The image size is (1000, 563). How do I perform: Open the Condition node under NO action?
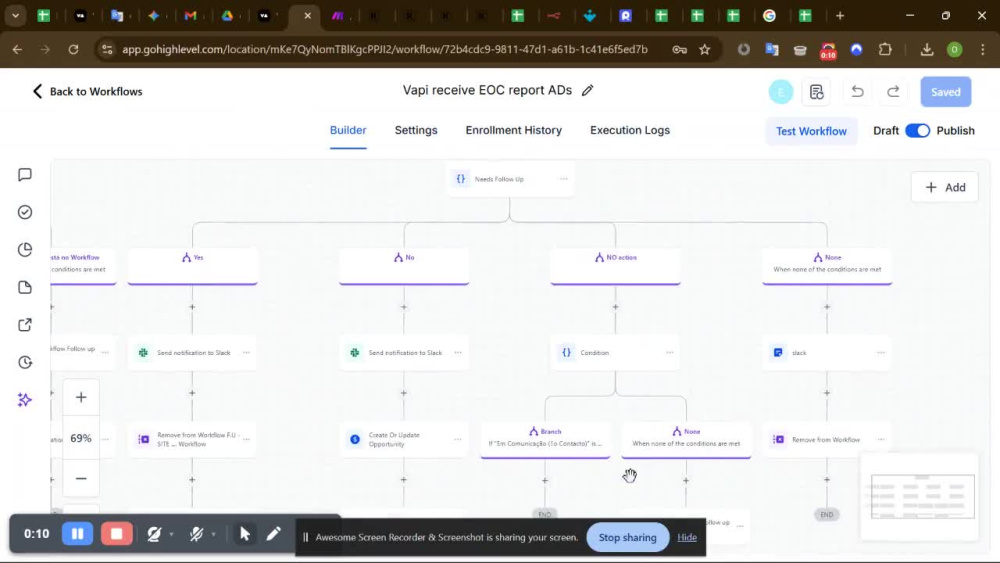pyautogui.click(x=615, y=353)
